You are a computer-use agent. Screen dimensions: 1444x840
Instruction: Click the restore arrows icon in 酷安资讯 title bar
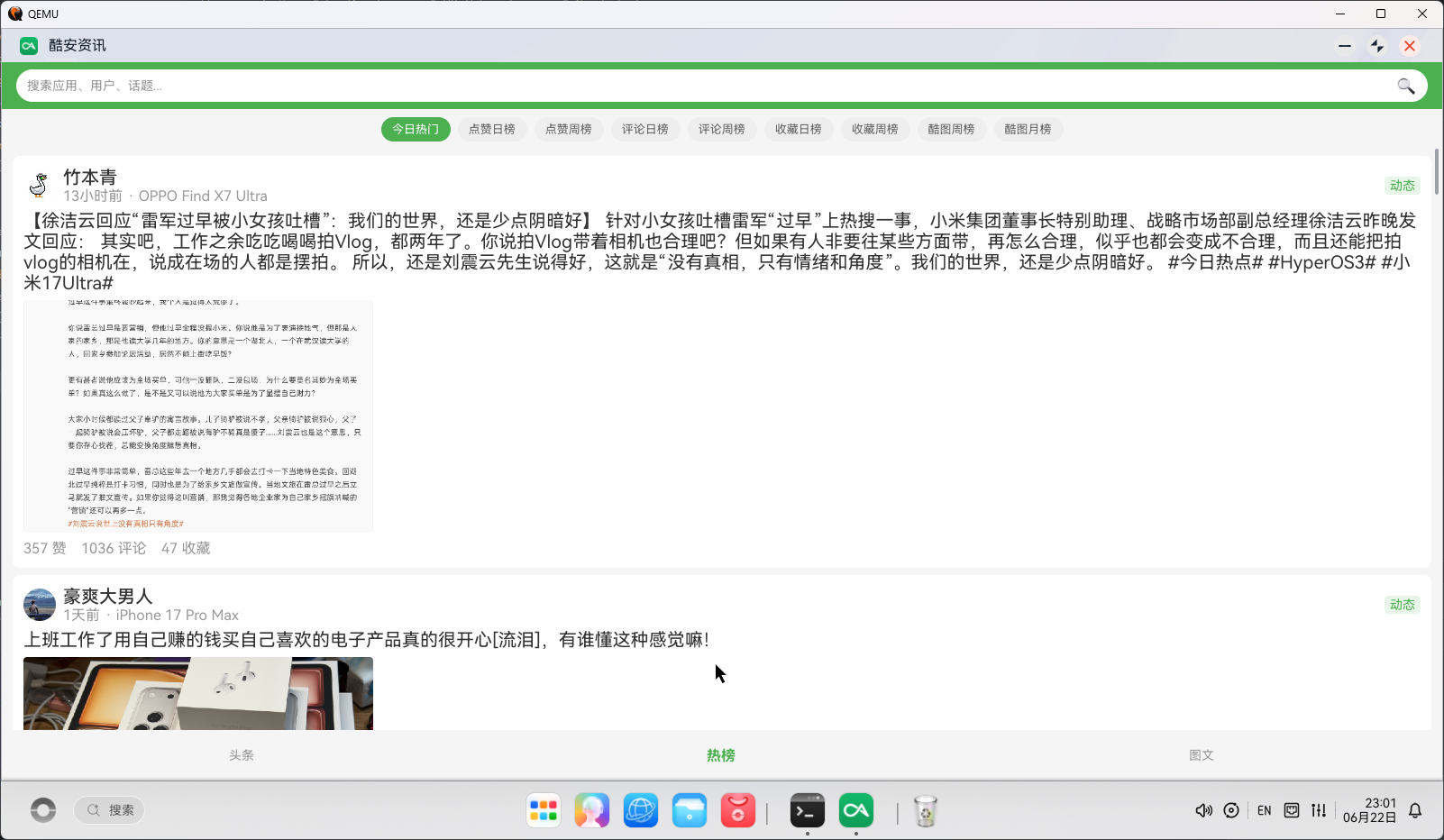(1377, 46)
